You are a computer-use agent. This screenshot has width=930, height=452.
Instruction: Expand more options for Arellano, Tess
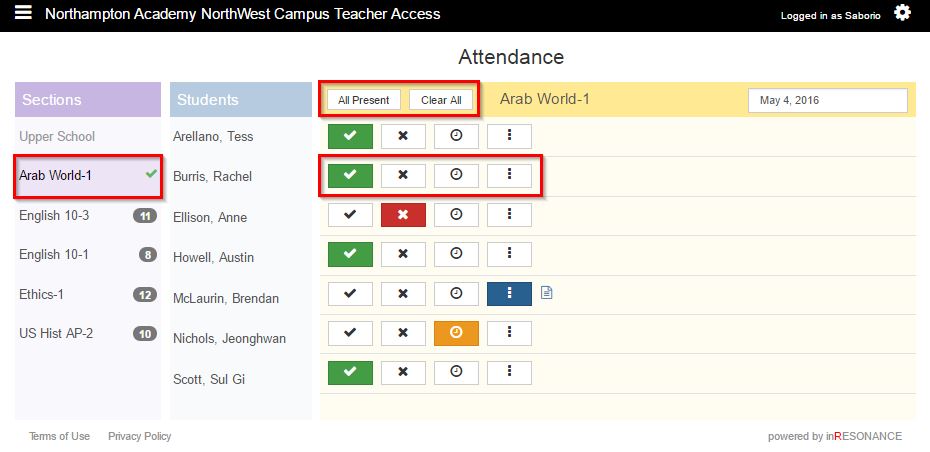click(x=509, y=136)
